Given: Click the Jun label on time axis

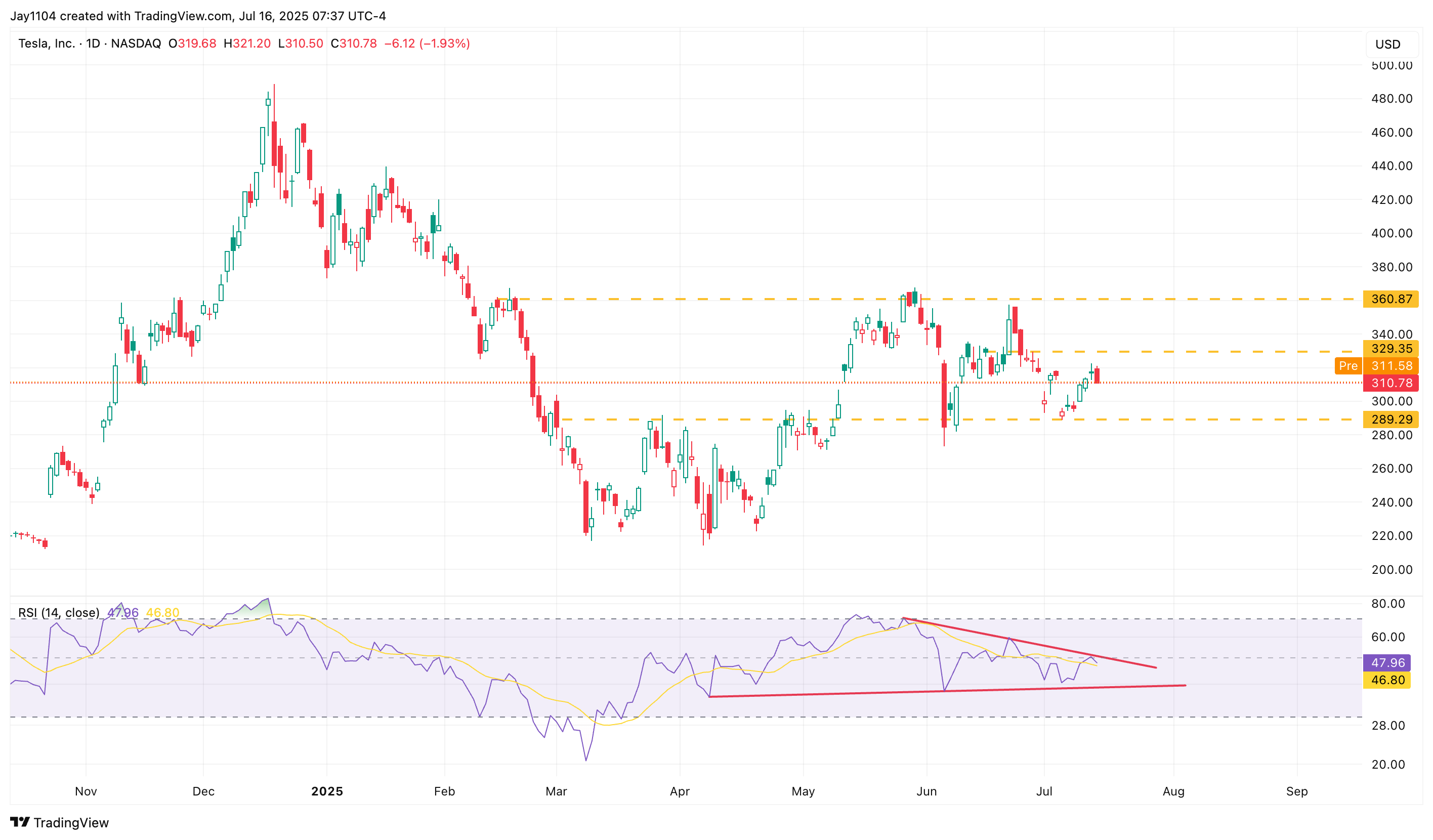Looking at the screenshot, I should click(926, 791).
